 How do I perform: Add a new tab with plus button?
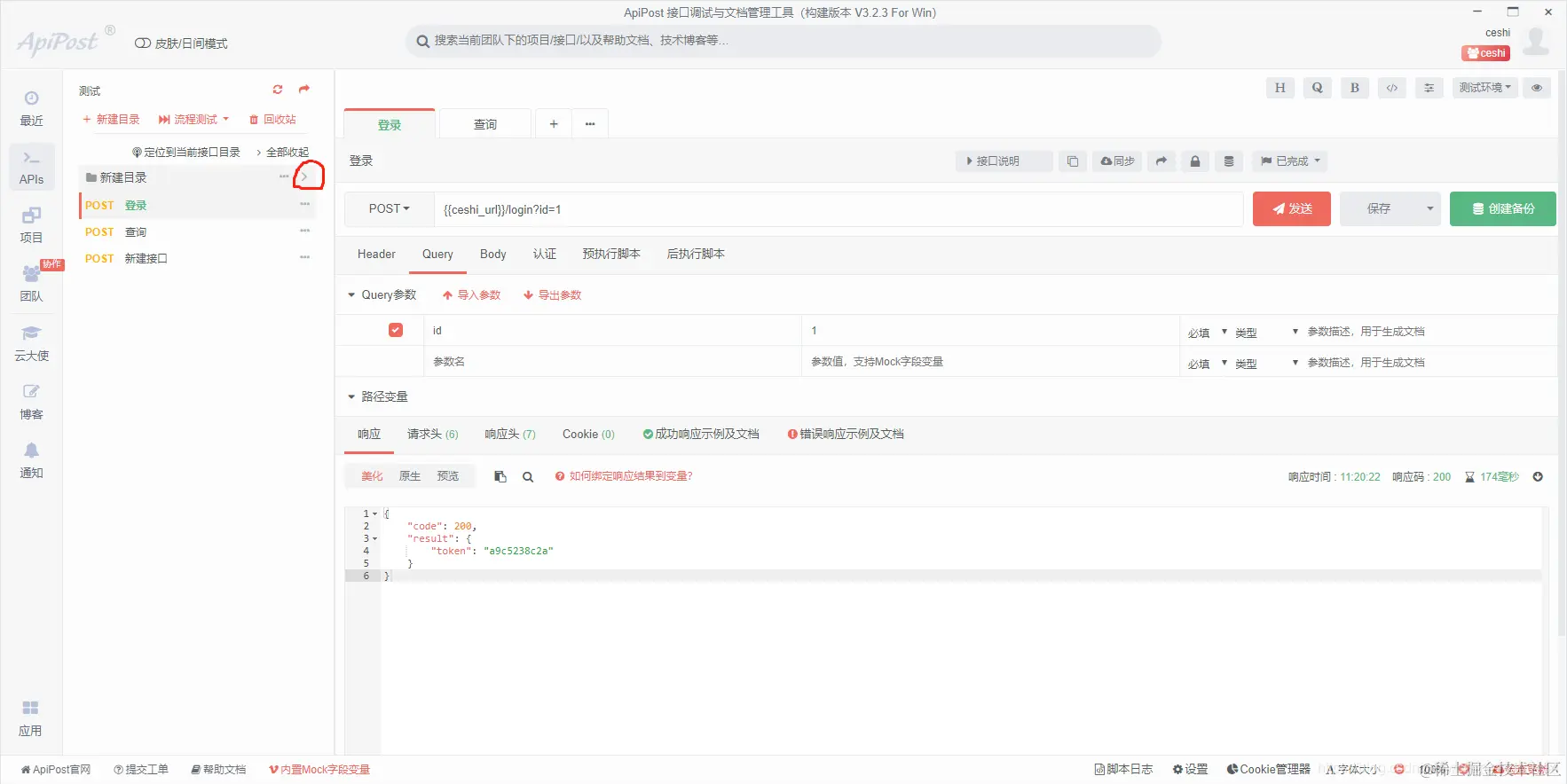coord(554,124)
